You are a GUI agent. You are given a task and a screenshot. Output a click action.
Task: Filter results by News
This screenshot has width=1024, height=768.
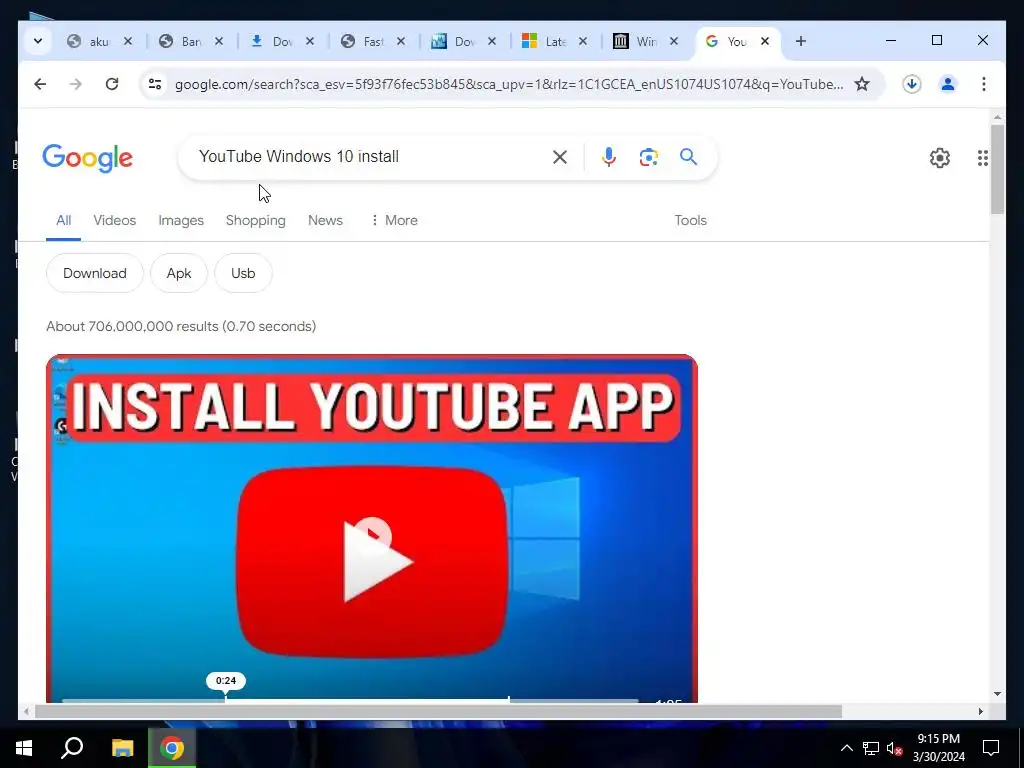click(x=325, y=220)
